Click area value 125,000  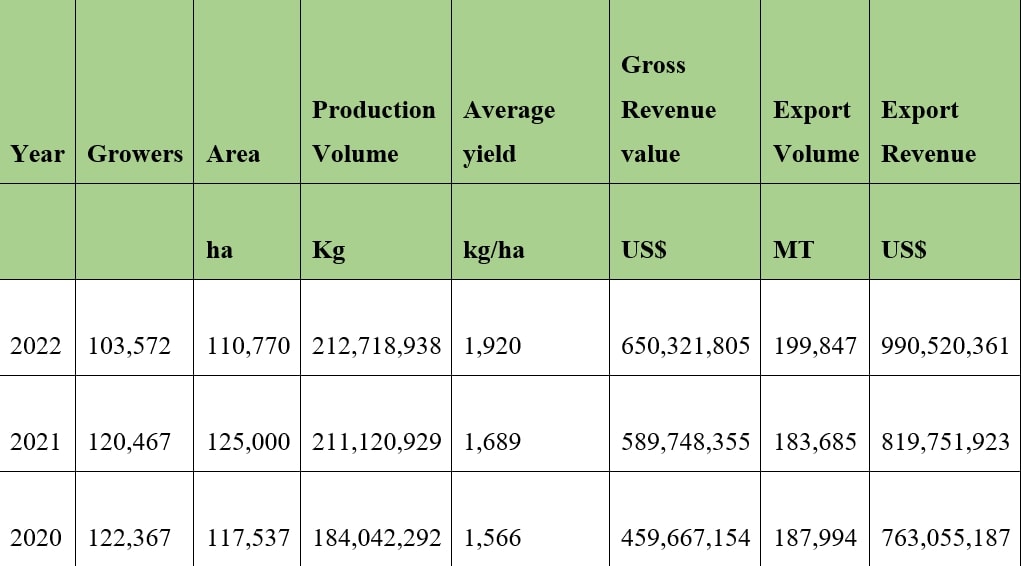248,442
